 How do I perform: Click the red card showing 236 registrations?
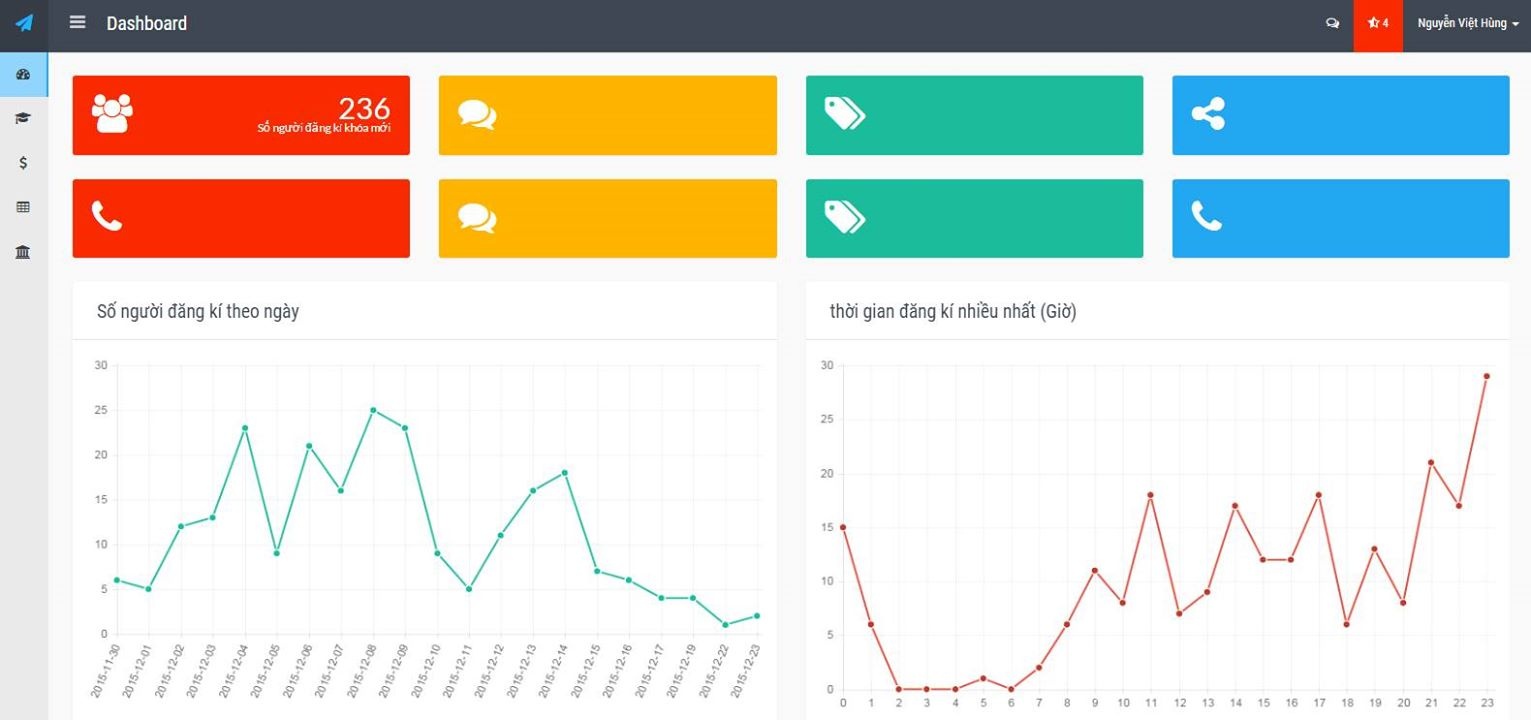[241, 115]
